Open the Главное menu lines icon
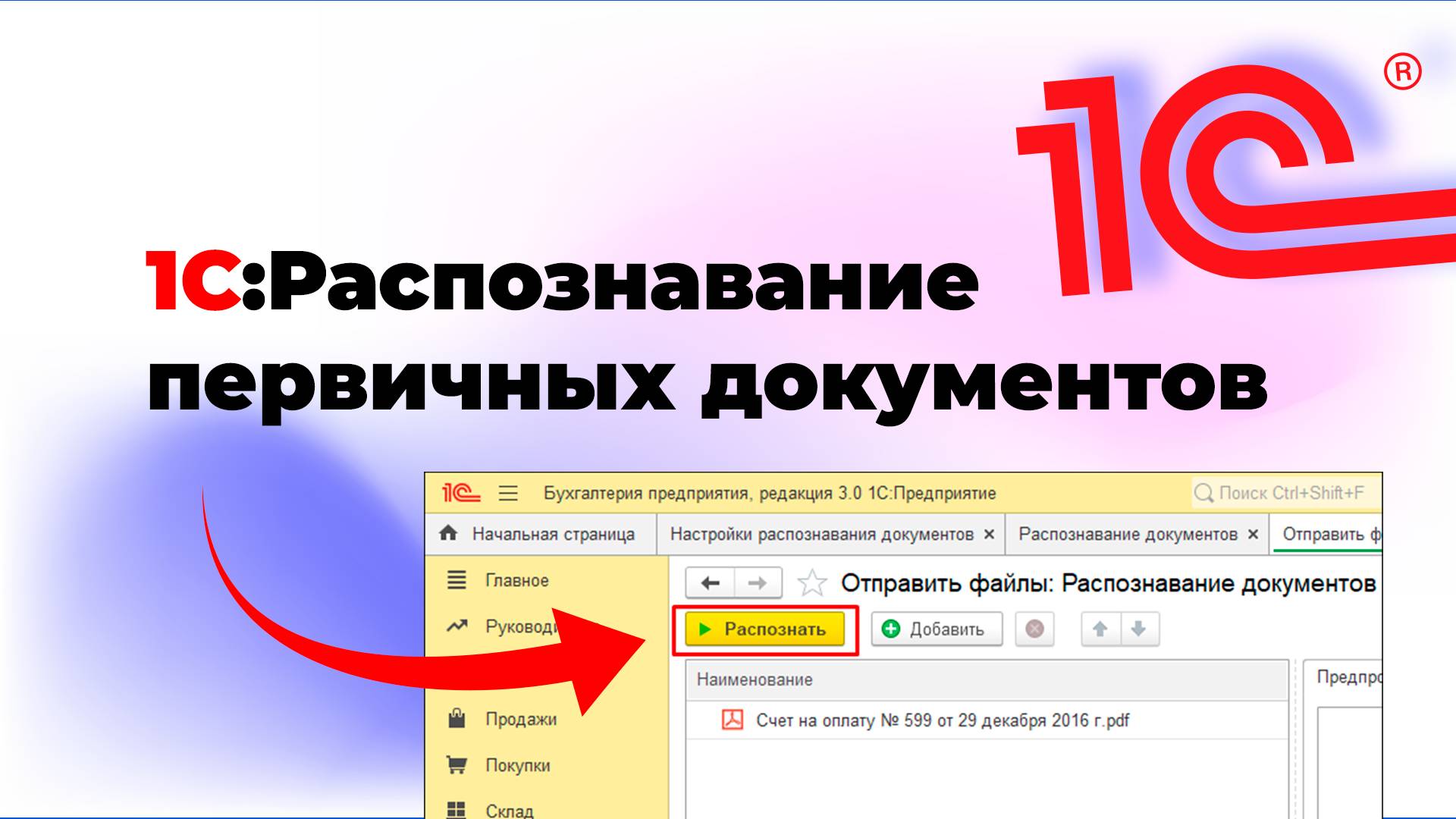 pos(456,580)
